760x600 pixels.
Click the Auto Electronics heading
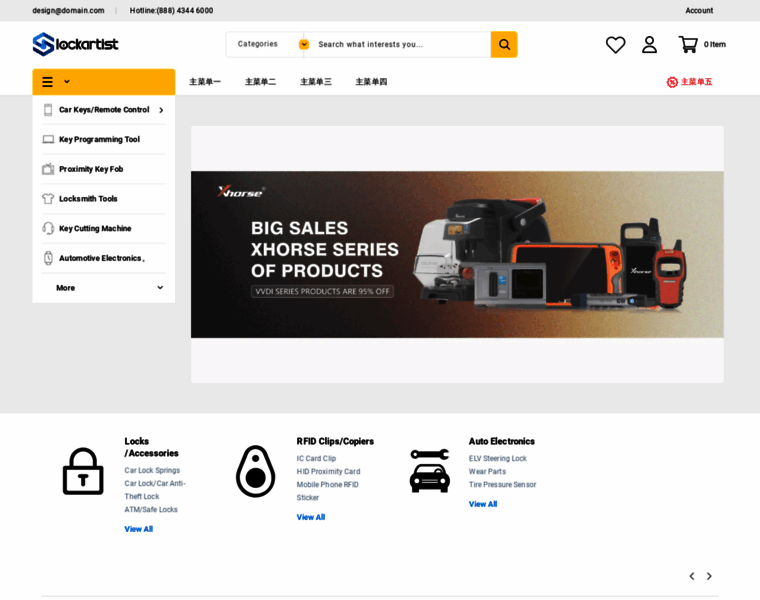[x=501, y=442]
